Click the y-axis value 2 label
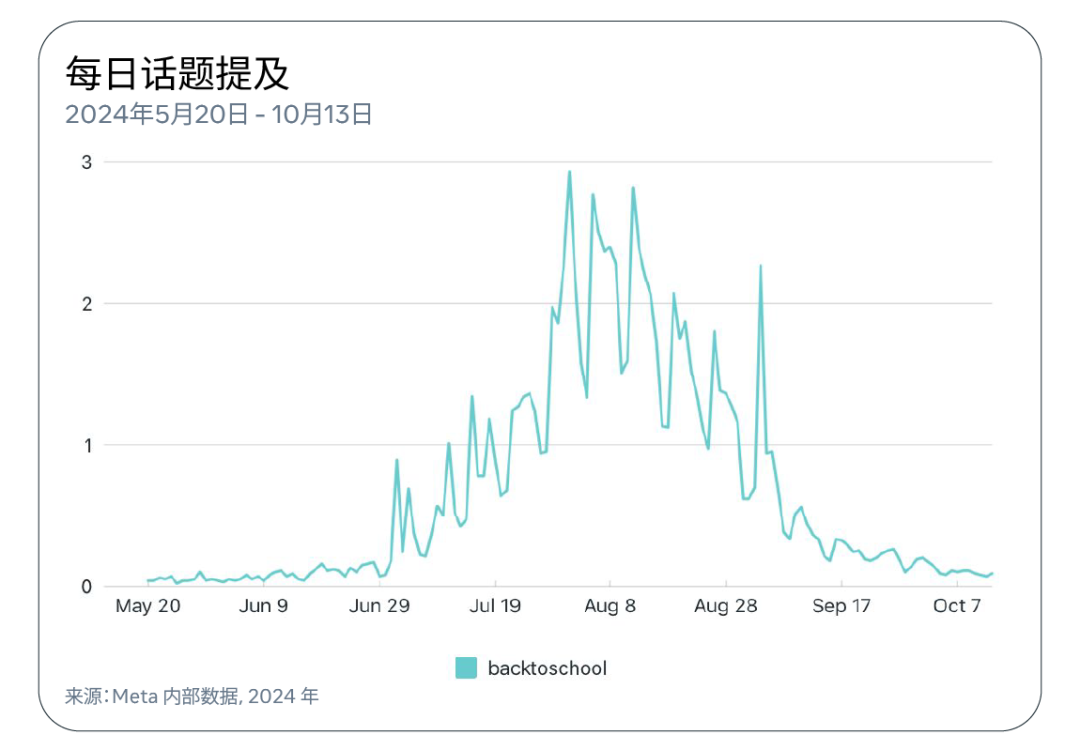 (x=85, y=303)
